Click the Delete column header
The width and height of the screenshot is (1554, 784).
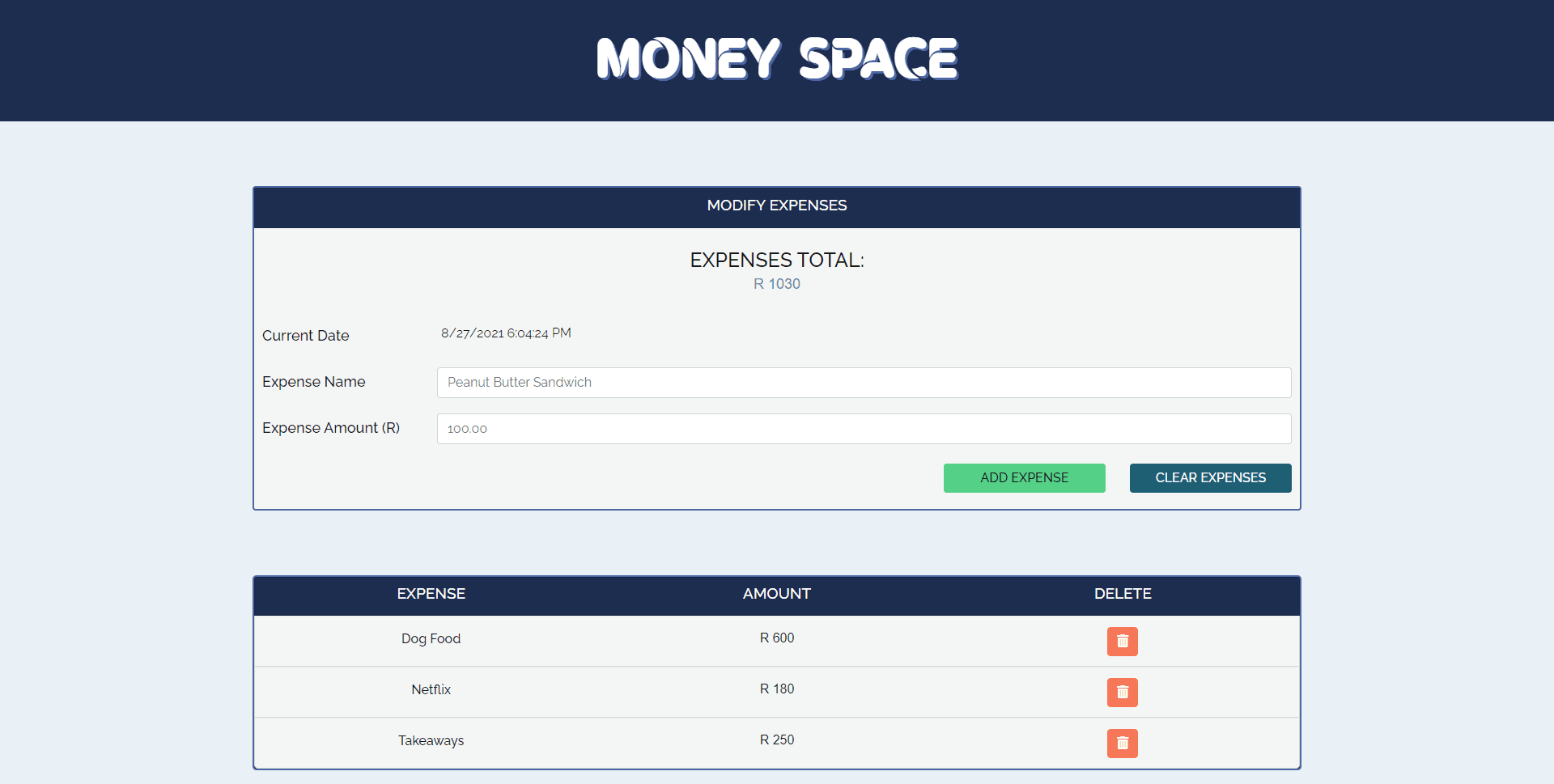coord(1122,594)
